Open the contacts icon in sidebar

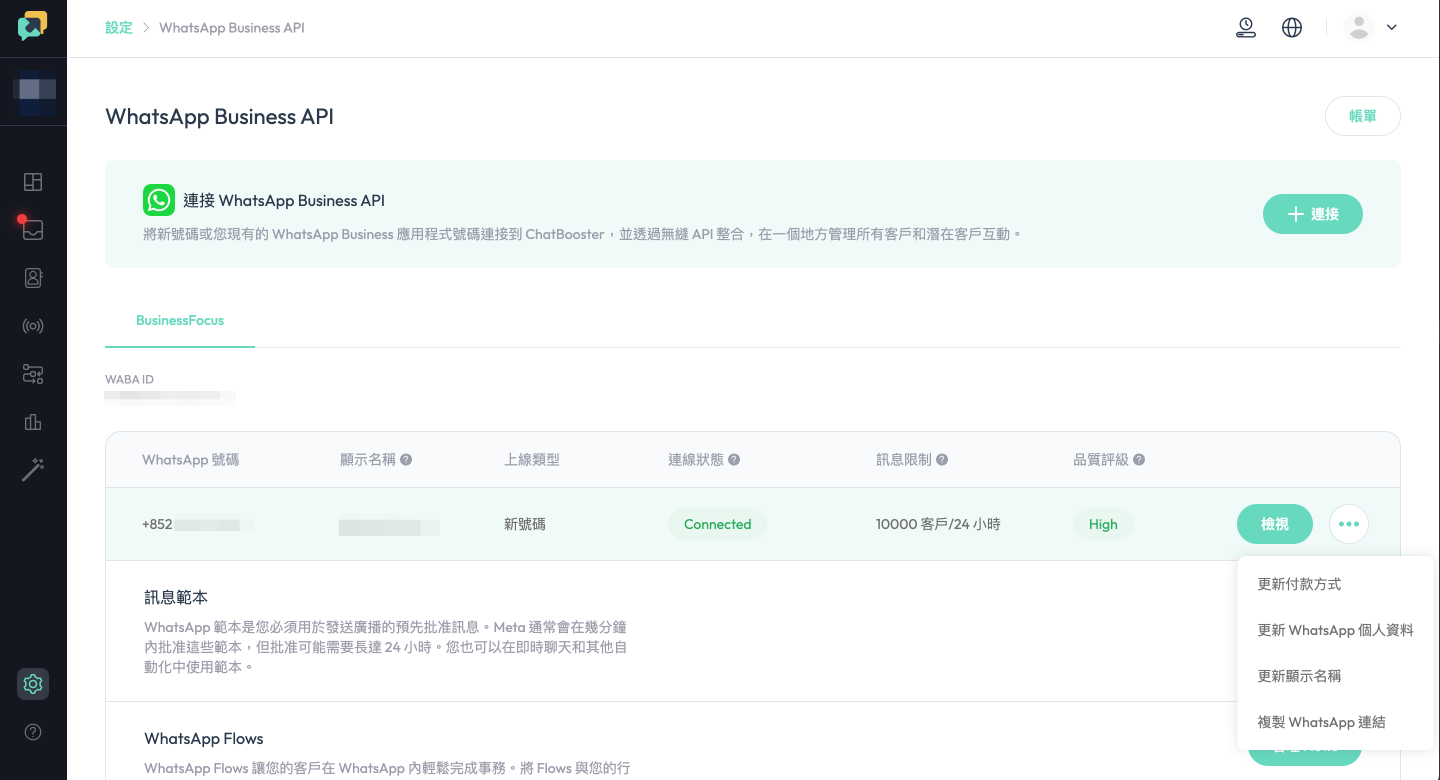33,278
